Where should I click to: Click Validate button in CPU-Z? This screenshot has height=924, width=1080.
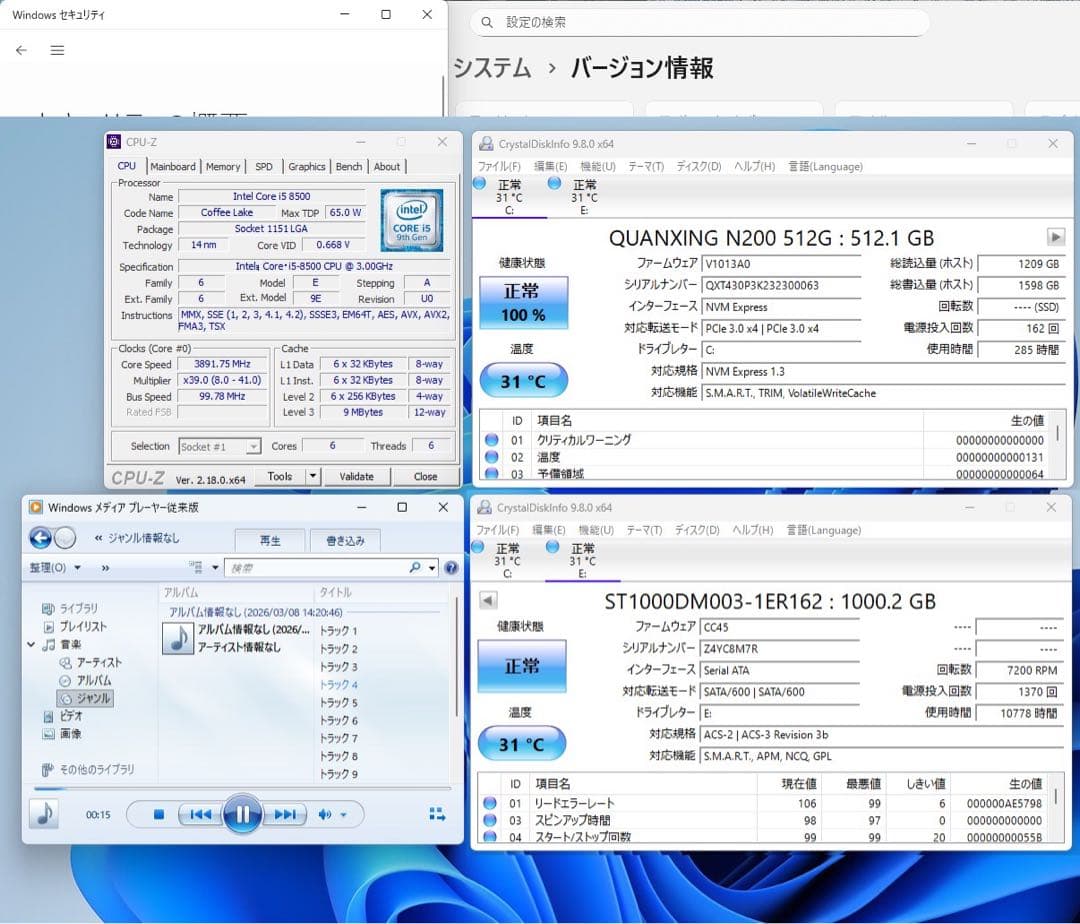(x=356, y=476)
